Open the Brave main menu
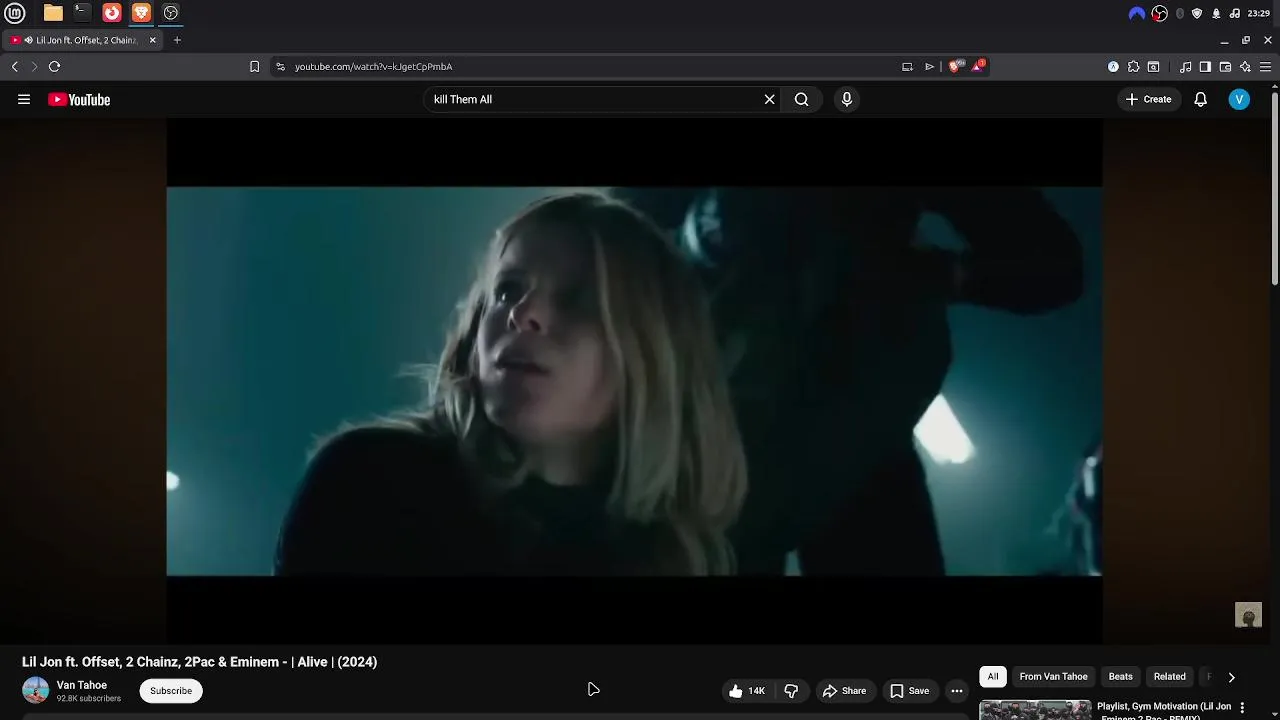The height and width of the screenshot is (720, 1280). pyautogui.click(x=1265, y=66)
